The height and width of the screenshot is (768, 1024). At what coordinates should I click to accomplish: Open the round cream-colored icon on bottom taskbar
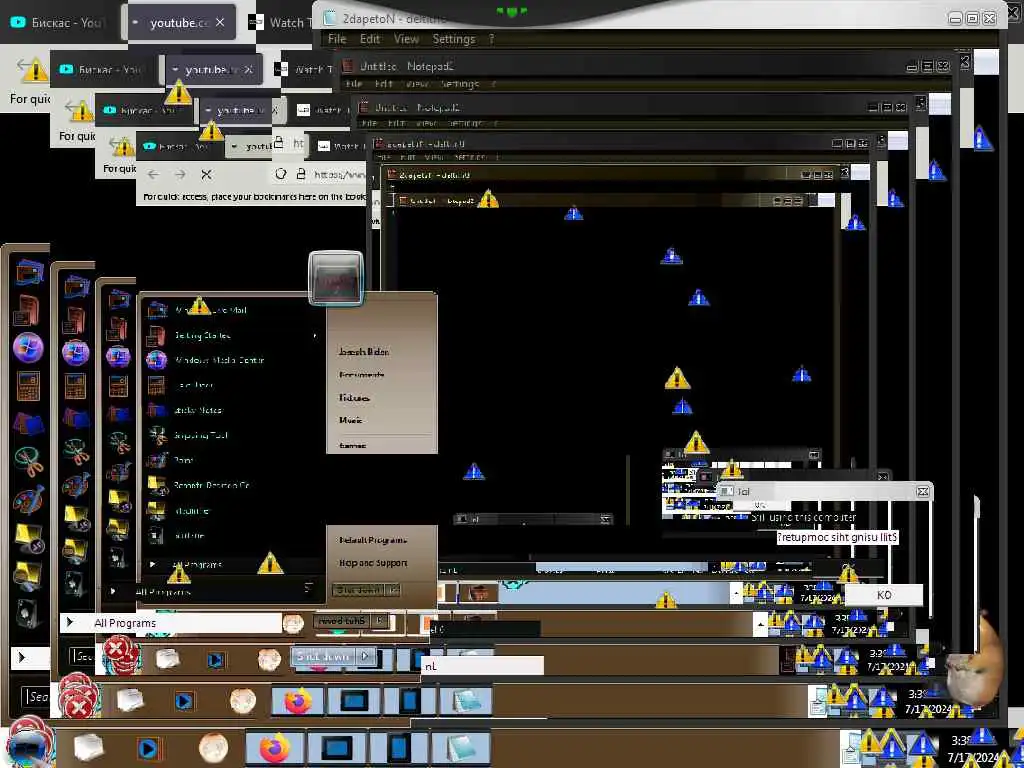[x=213, y=748]
